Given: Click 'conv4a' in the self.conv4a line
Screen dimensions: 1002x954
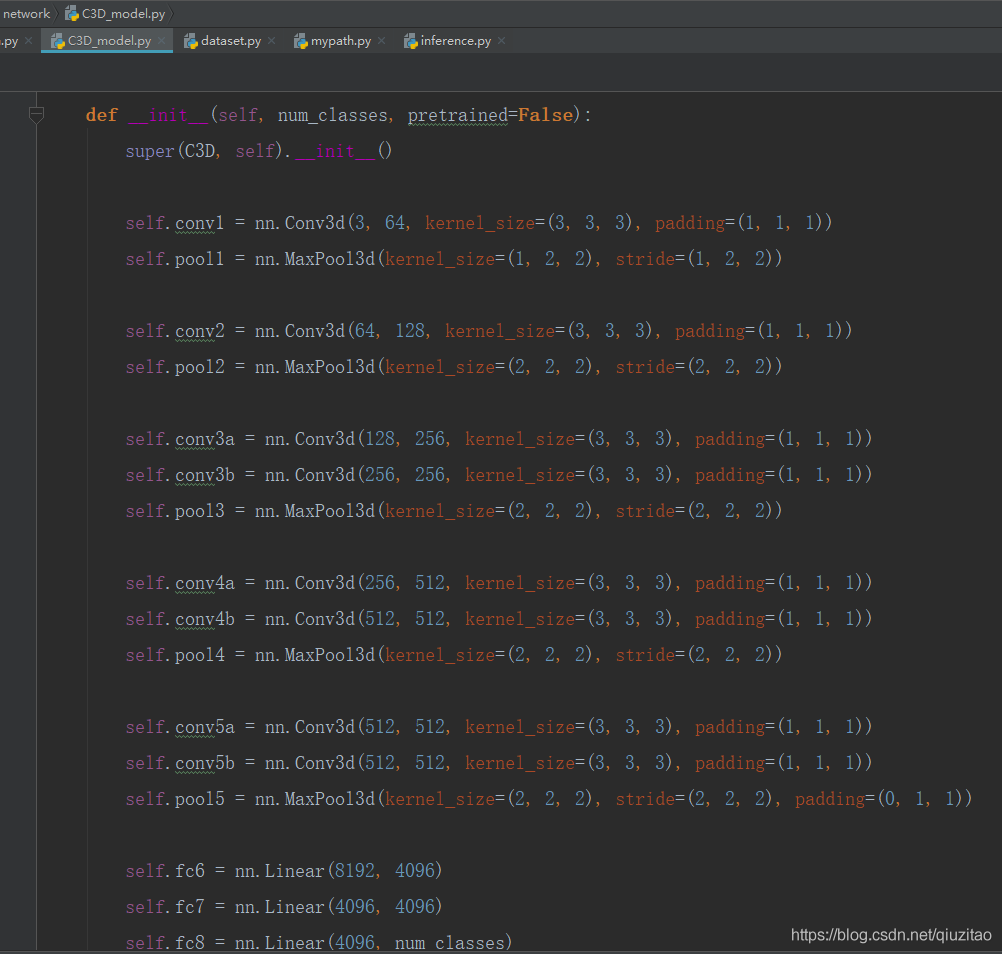Looking at the screenshot, I should (x=204, y=583).
